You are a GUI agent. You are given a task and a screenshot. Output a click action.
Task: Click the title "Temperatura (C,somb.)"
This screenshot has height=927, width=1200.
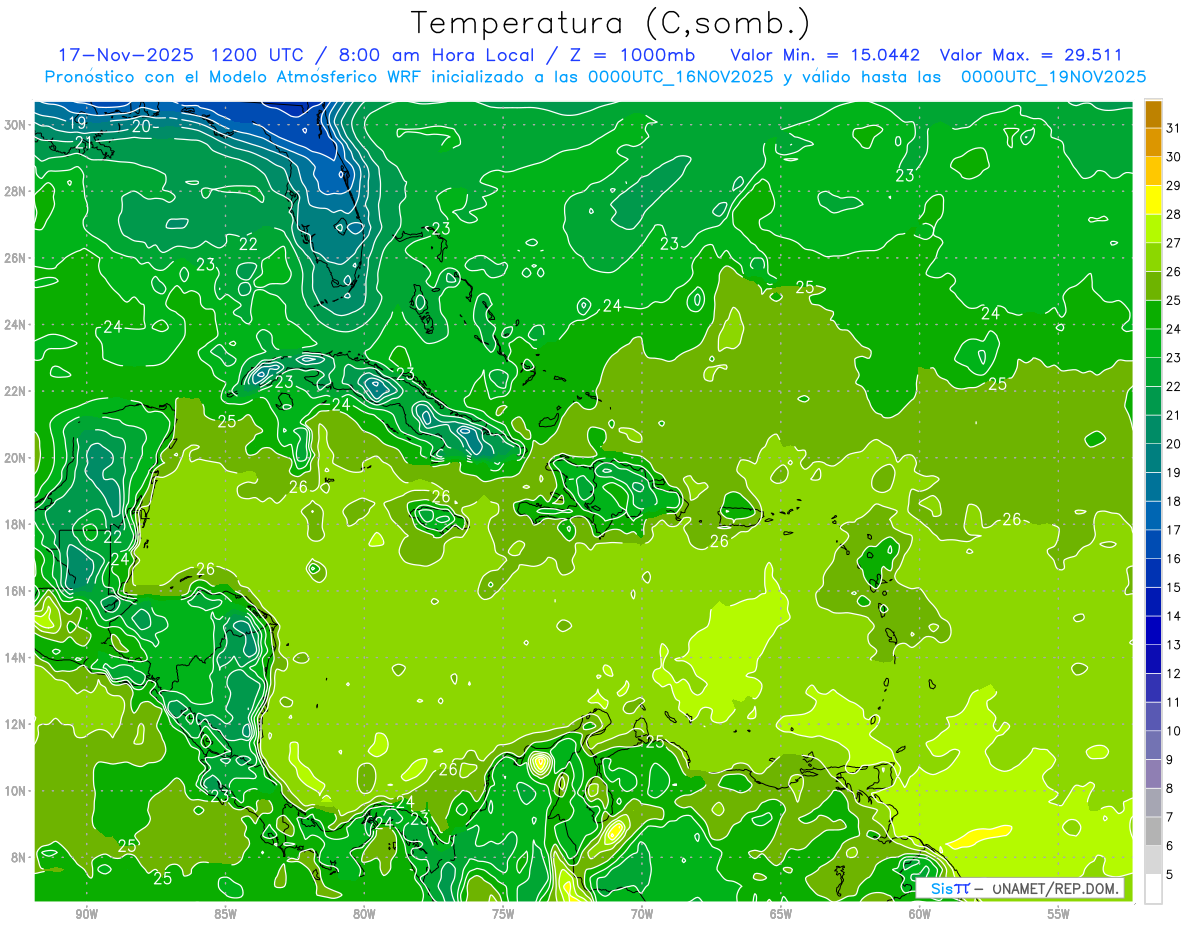point(611,22)
